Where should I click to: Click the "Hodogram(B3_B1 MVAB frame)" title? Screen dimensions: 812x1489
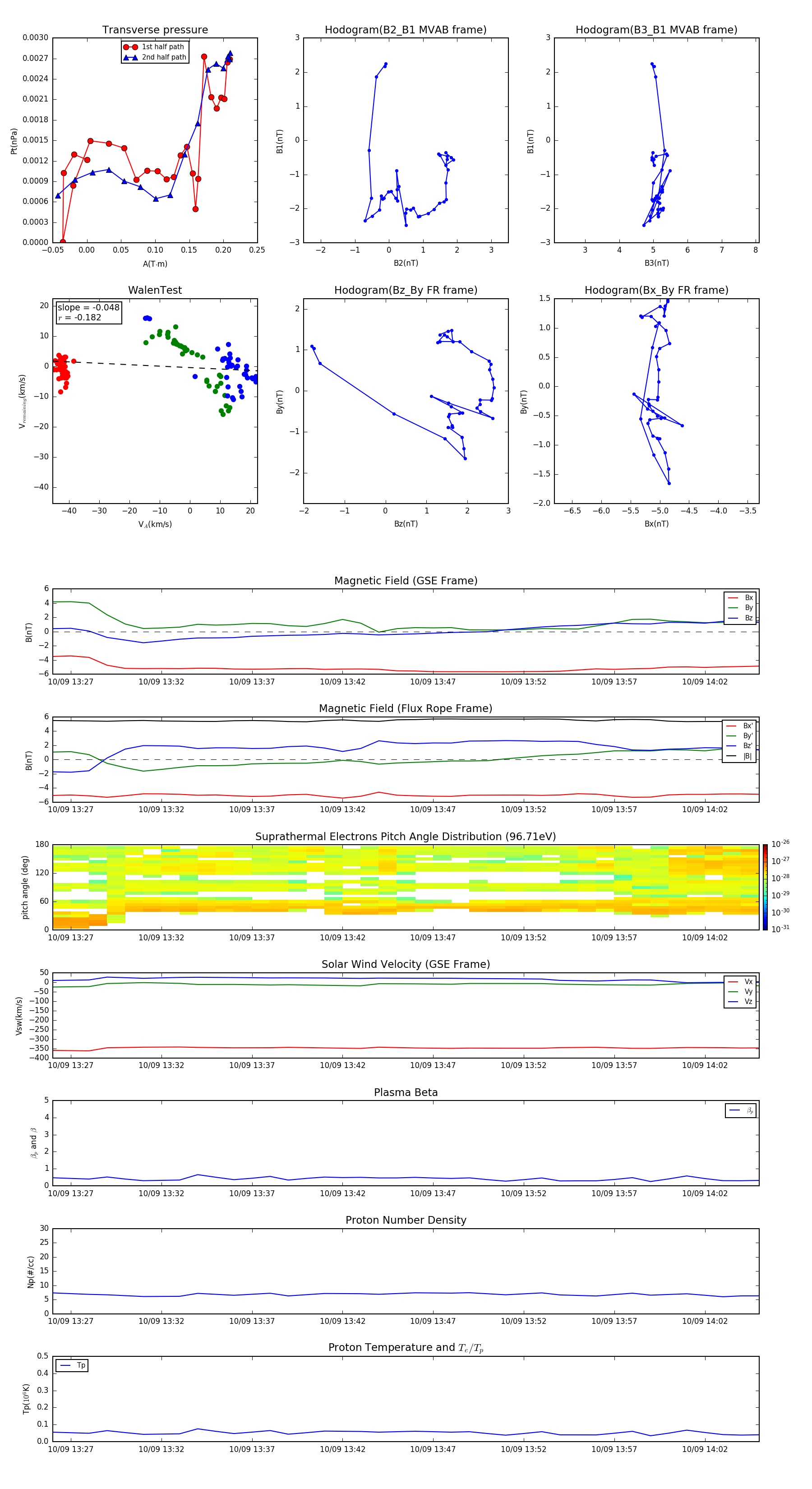point(656,30)
